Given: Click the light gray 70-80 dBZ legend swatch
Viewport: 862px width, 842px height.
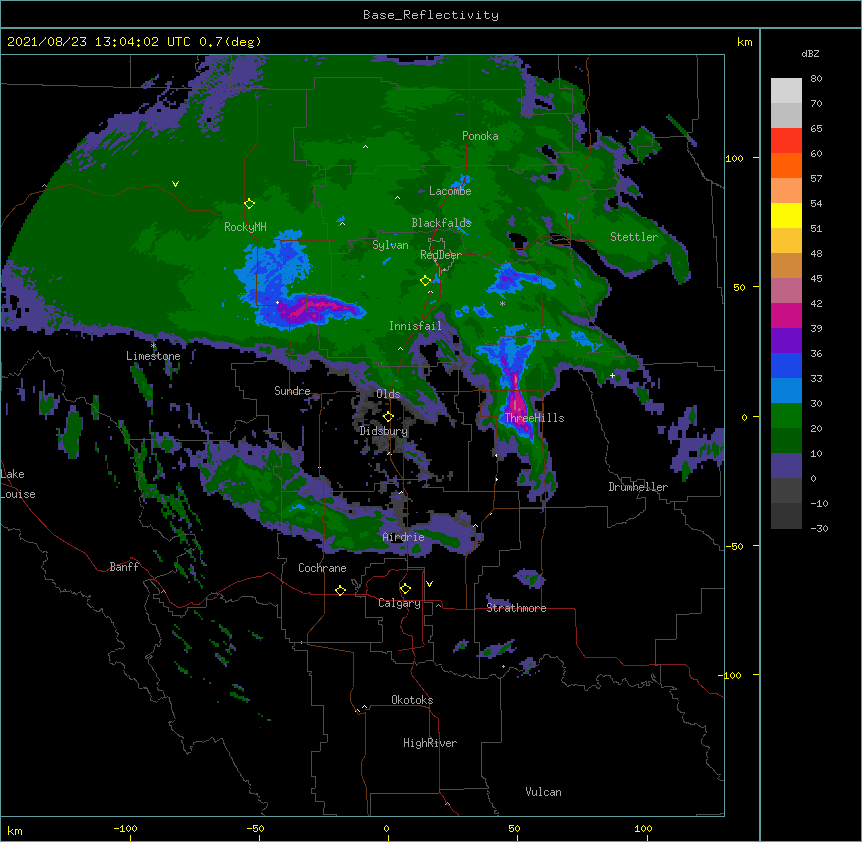Looking at the screenshot, I should click(786, 91).
